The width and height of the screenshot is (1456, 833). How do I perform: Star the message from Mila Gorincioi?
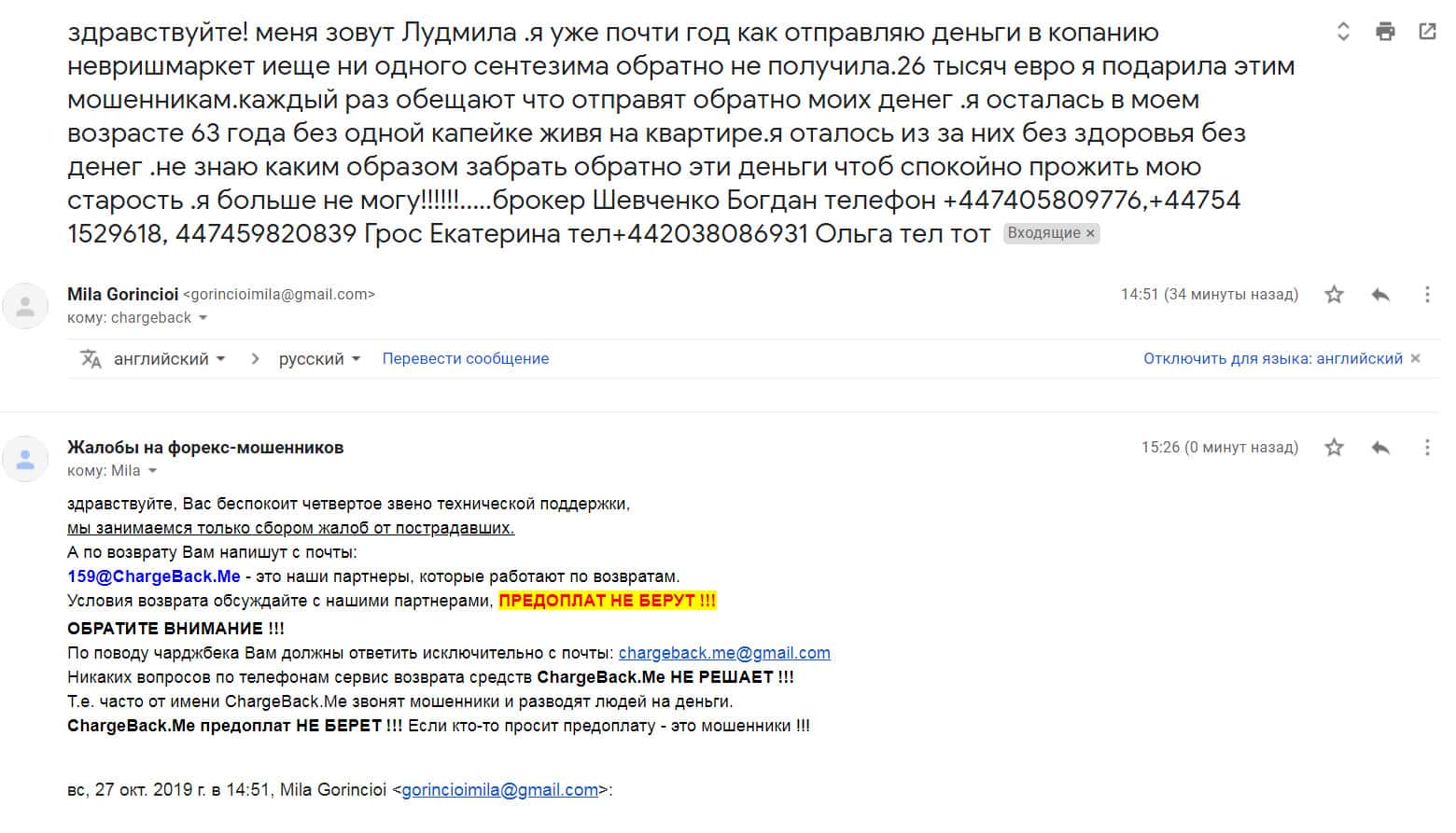pyautogui.click(x=1334, y=295)
